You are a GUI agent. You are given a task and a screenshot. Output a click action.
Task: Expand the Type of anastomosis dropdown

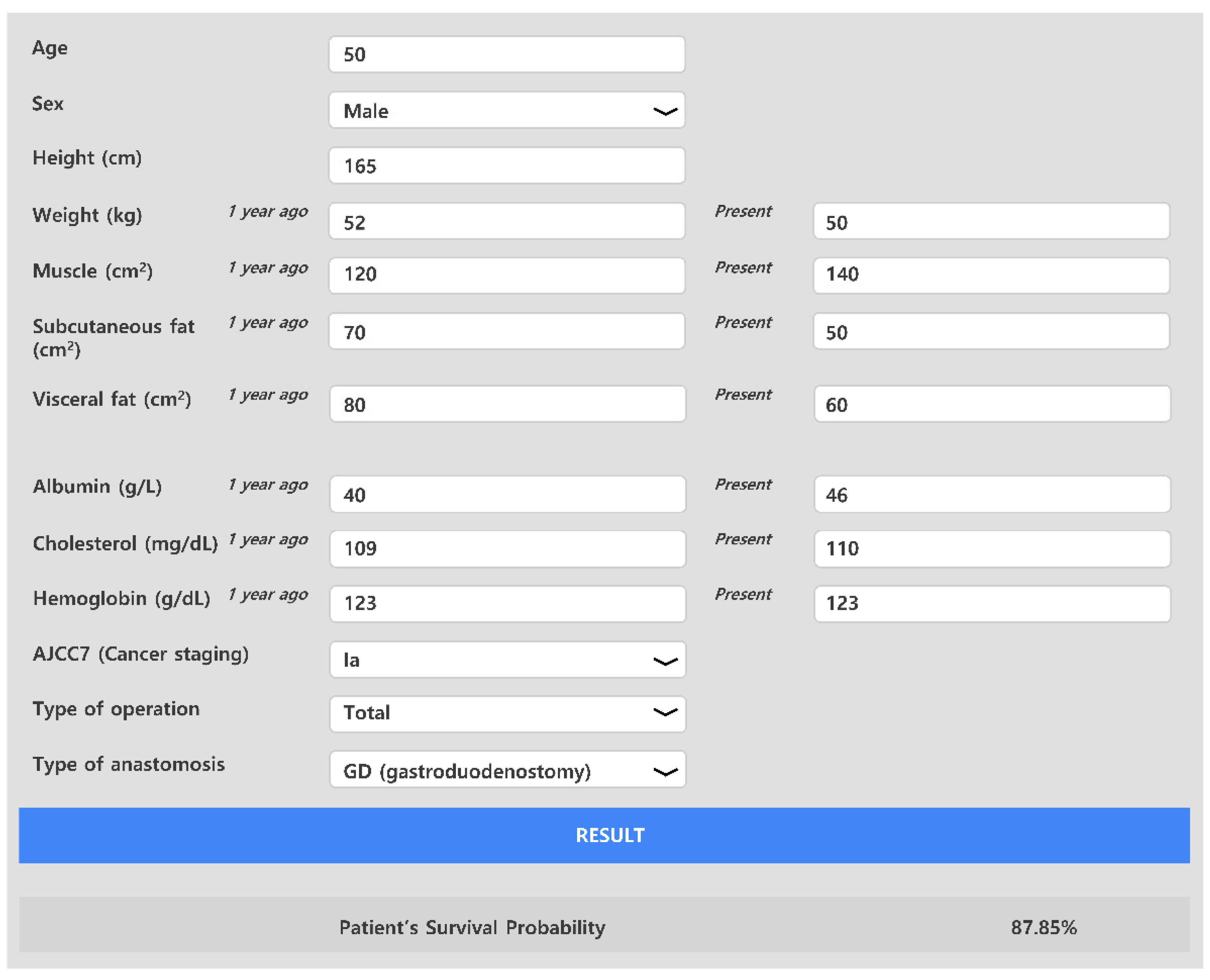[x=507, y=770]
